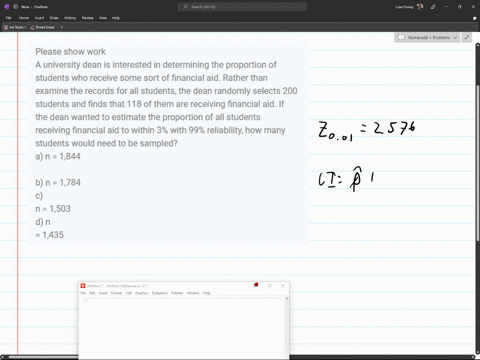Open the File menu in Mathematica window
The height and width of the screenshot is (360, 480).
coord(83,293)
